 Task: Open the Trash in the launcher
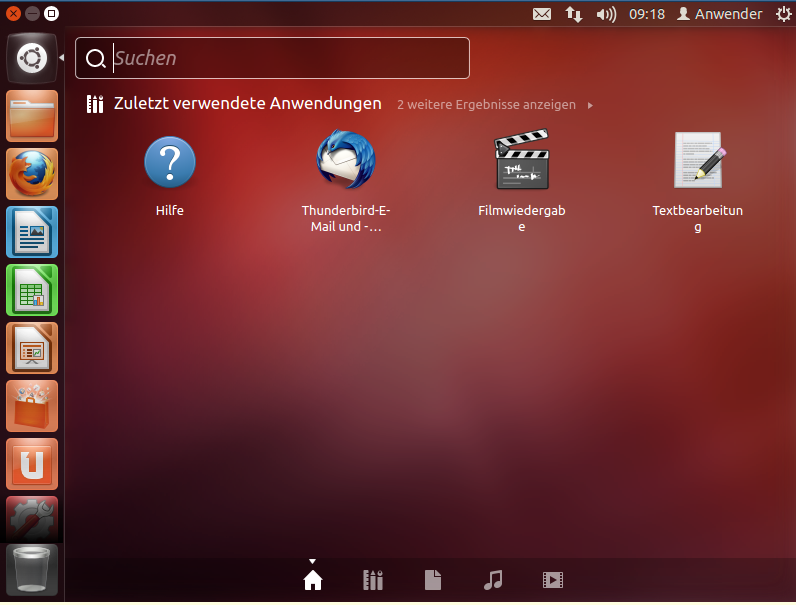31,570
